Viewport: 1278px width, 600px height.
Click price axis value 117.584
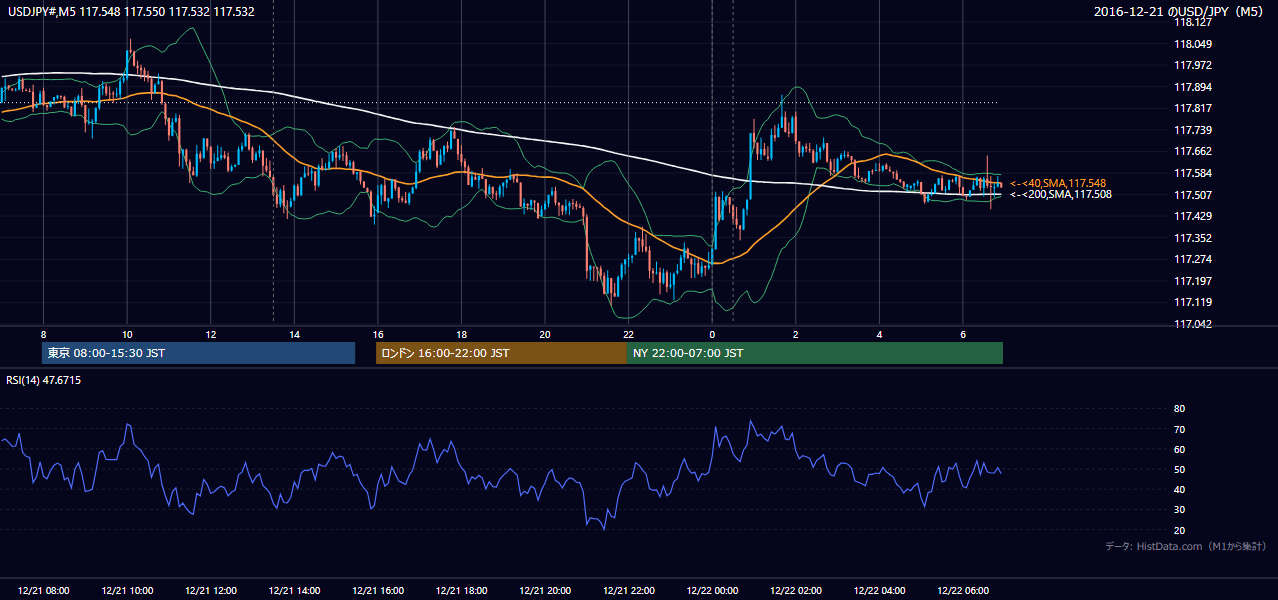tap(1192, 173)
